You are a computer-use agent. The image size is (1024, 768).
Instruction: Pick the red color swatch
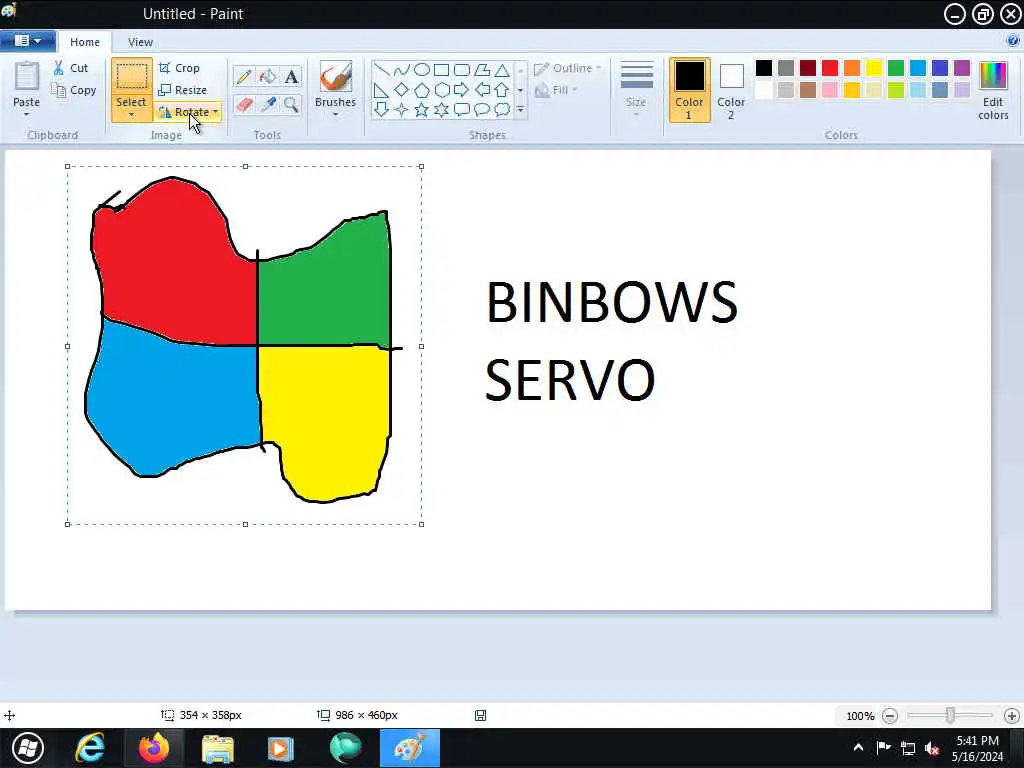829,68
